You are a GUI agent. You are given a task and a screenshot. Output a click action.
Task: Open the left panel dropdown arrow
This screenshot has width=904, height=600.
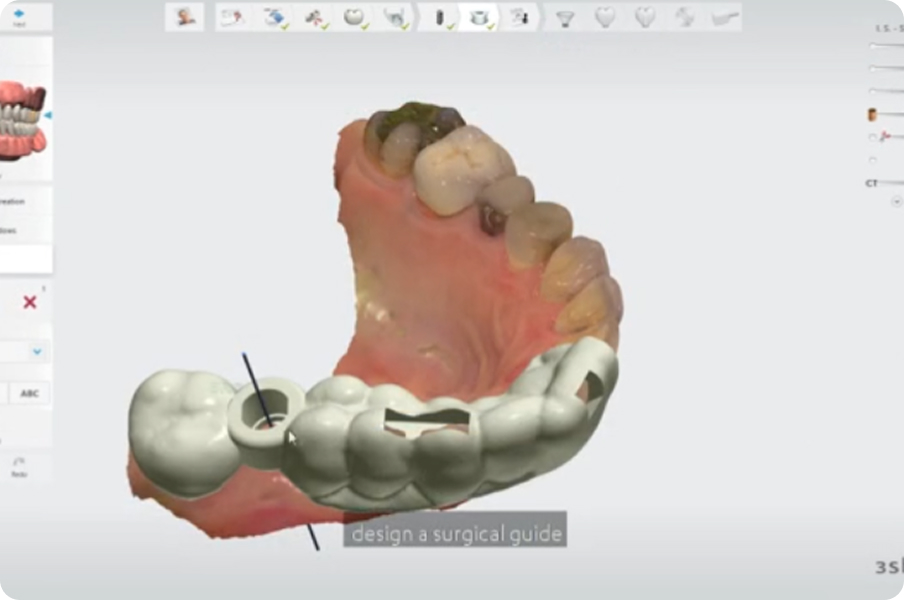(37, 351)
